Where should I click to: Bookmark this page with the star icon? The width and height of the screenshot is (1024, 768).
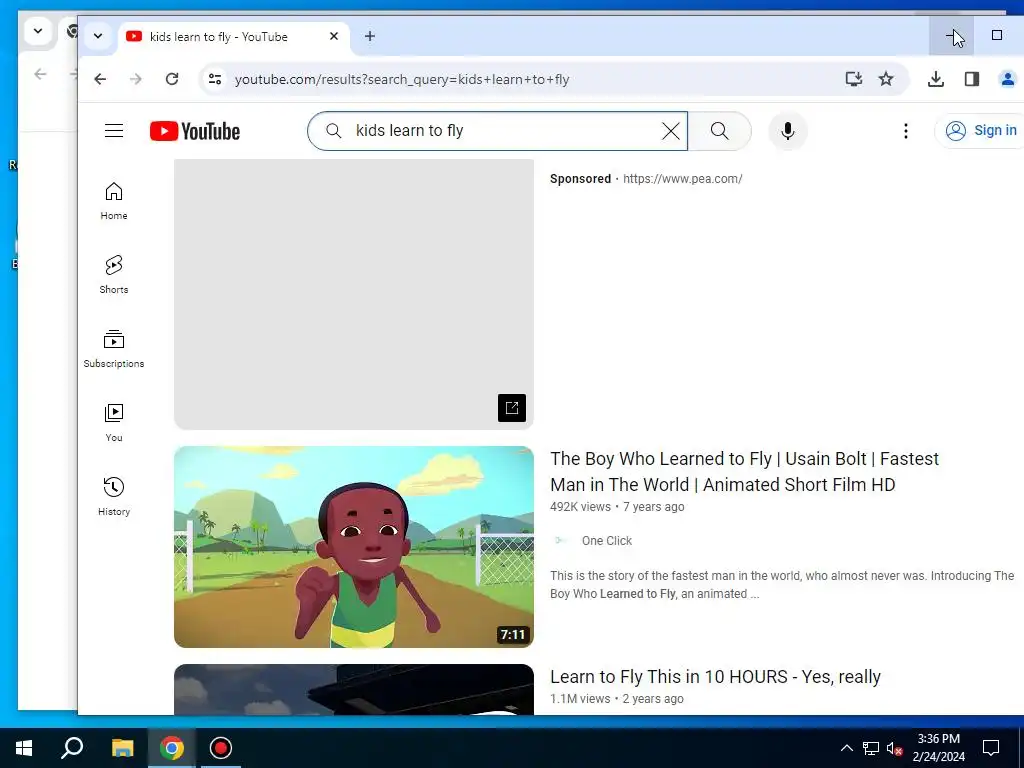tap(886, 79)
